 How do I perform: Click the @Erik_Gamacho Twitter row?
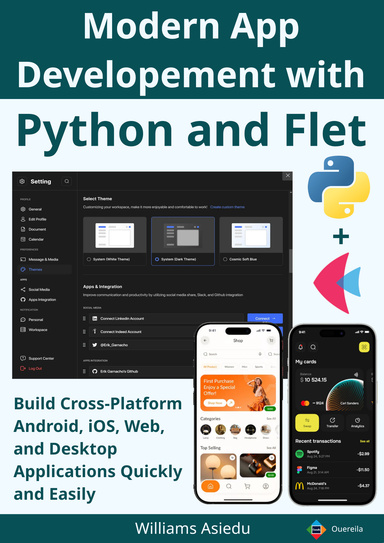tap(142, 345)
